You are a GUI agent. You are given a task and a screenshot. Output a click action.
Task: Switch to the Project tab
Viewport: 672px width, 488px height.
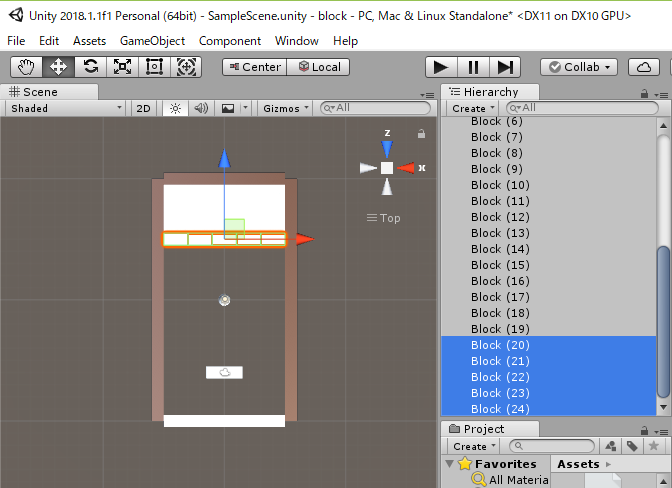click(490, 429)
